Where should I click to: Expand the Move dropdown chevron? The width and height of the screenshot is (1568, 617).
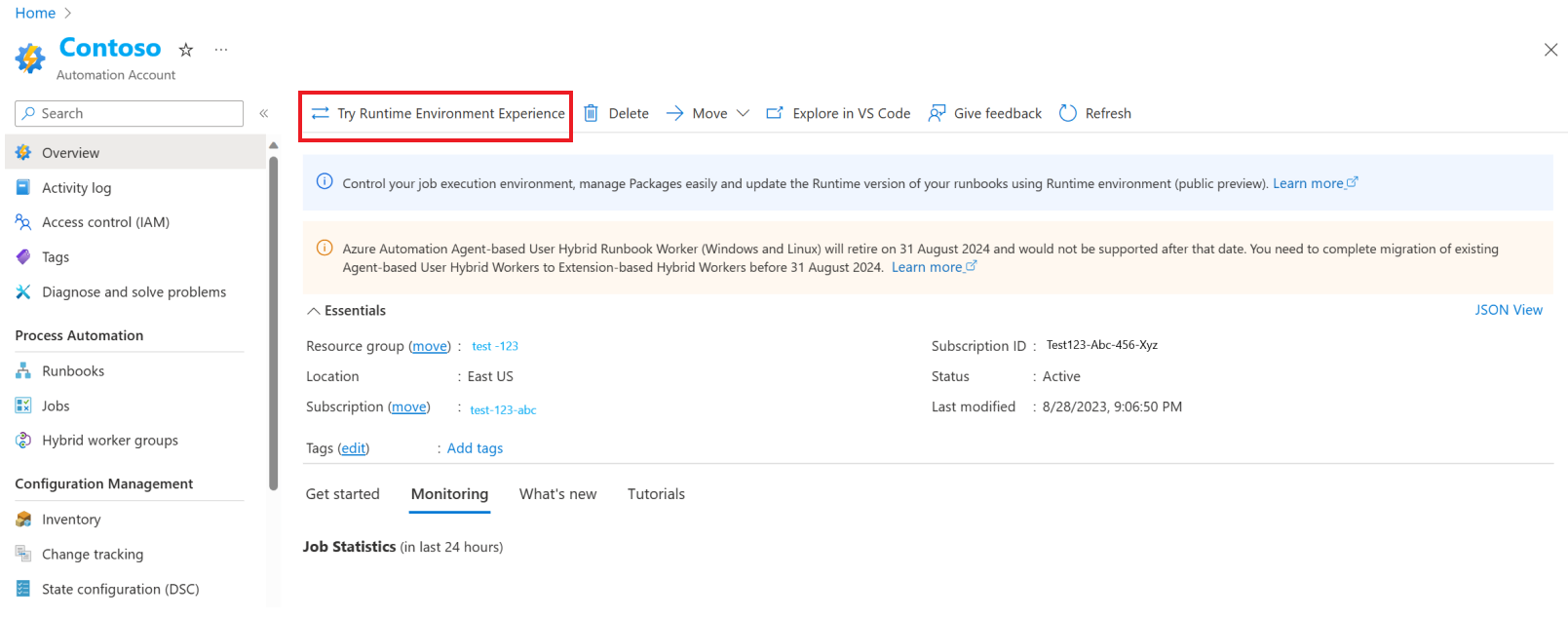point(743,113)
